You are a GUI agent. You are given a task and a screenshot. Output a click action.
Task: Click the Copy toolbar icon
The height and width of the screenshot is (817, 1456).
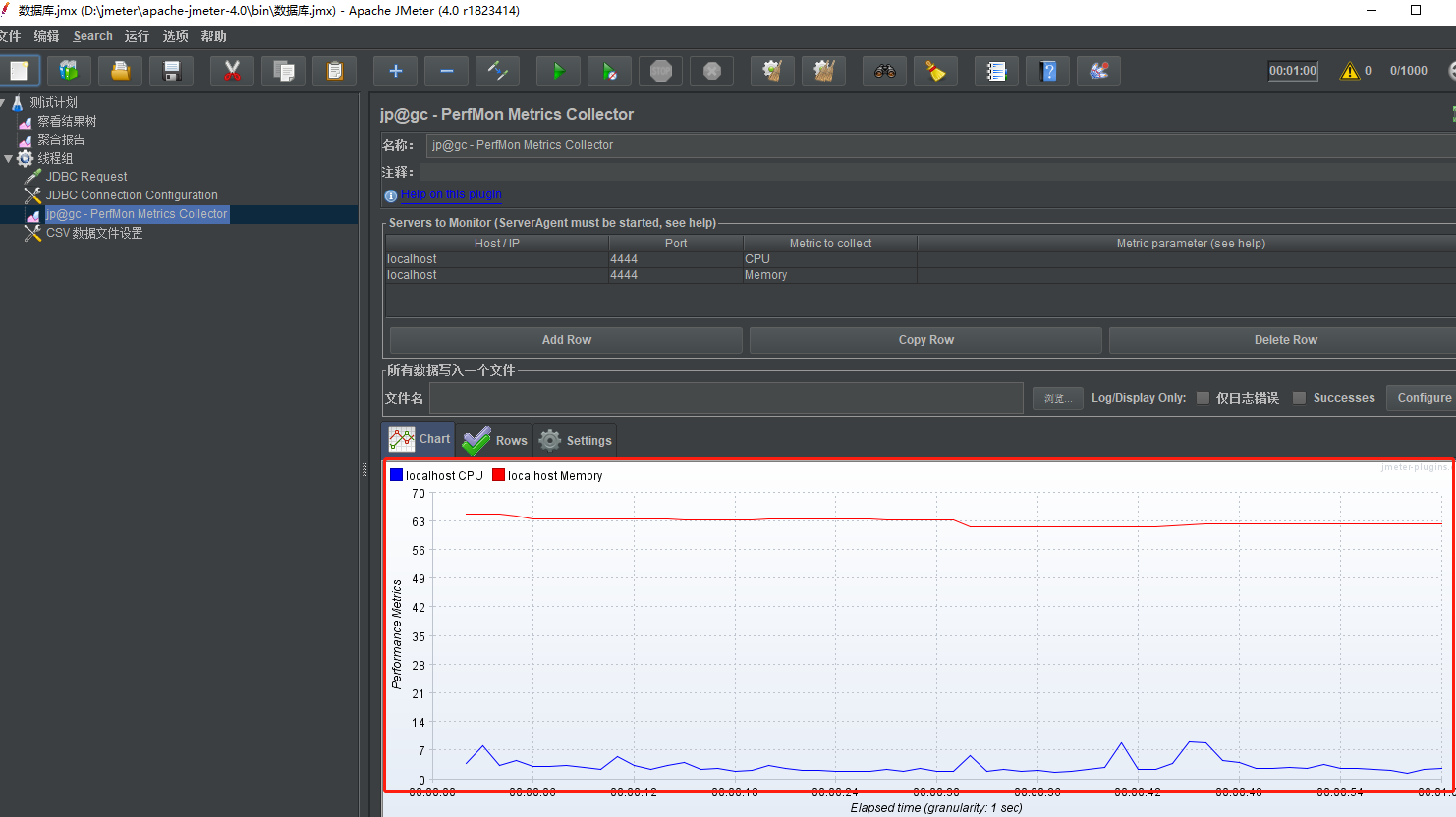284,71
